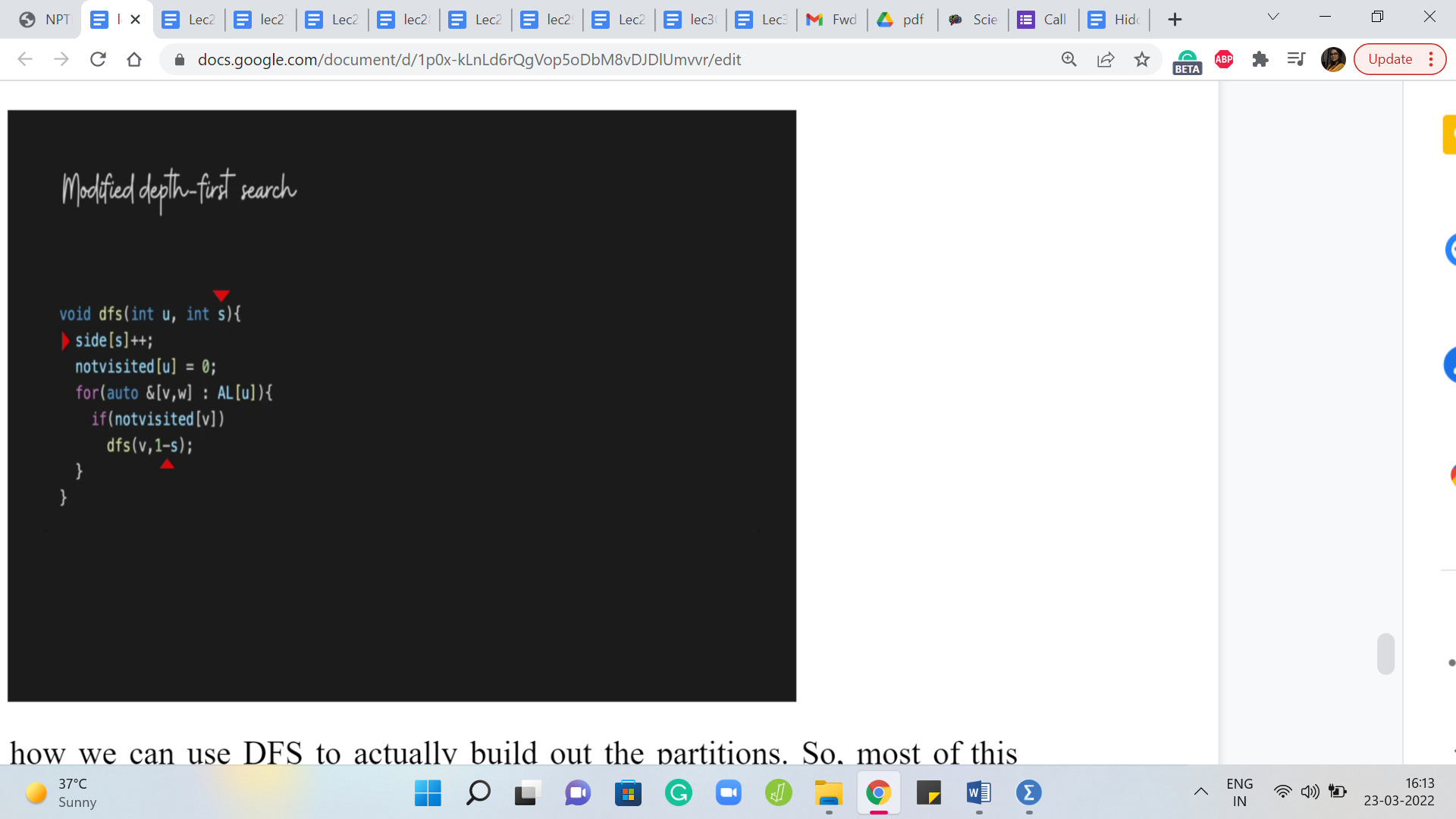Bookmark this page with star icon

[1142, 59]
